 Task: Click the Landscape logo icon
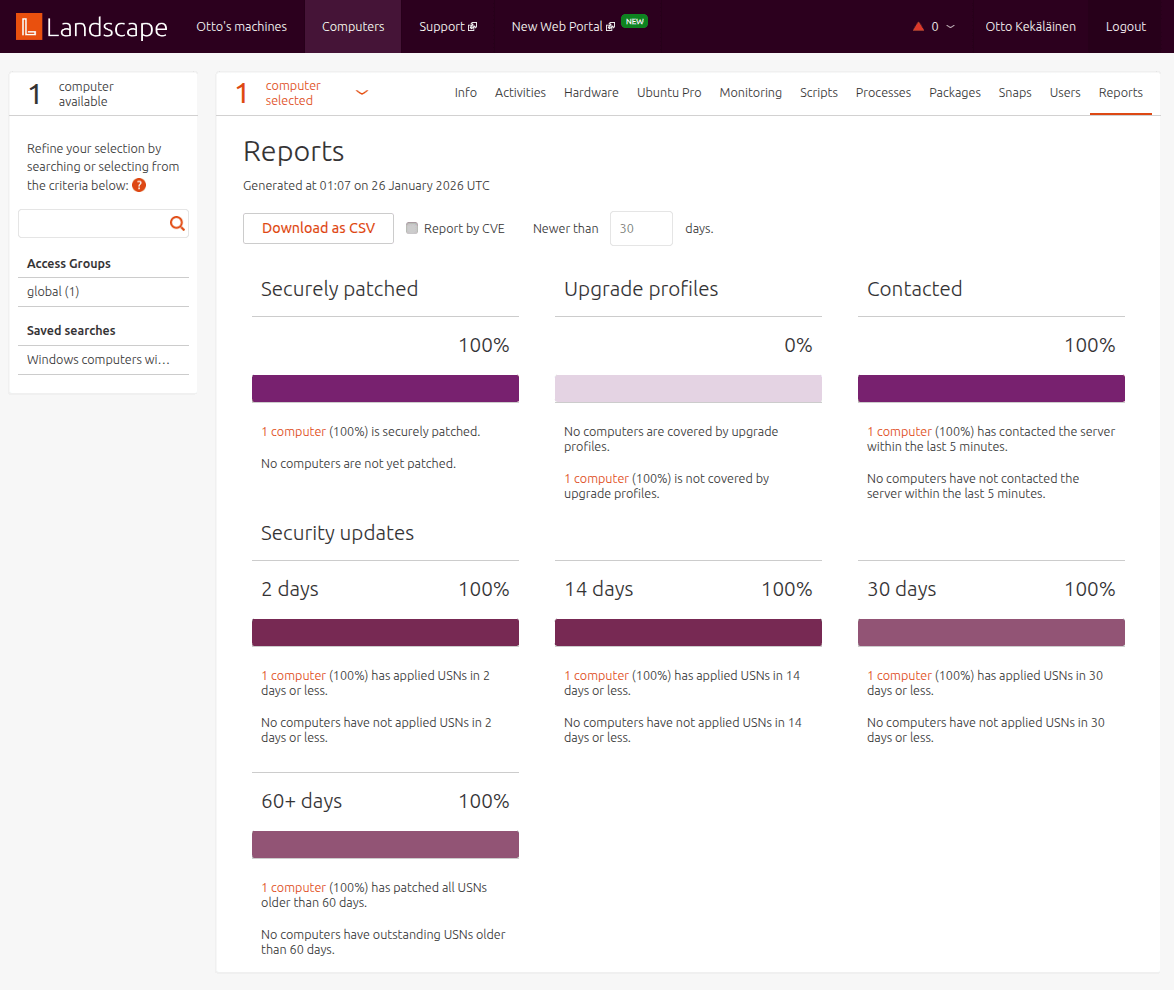(27, 26)
